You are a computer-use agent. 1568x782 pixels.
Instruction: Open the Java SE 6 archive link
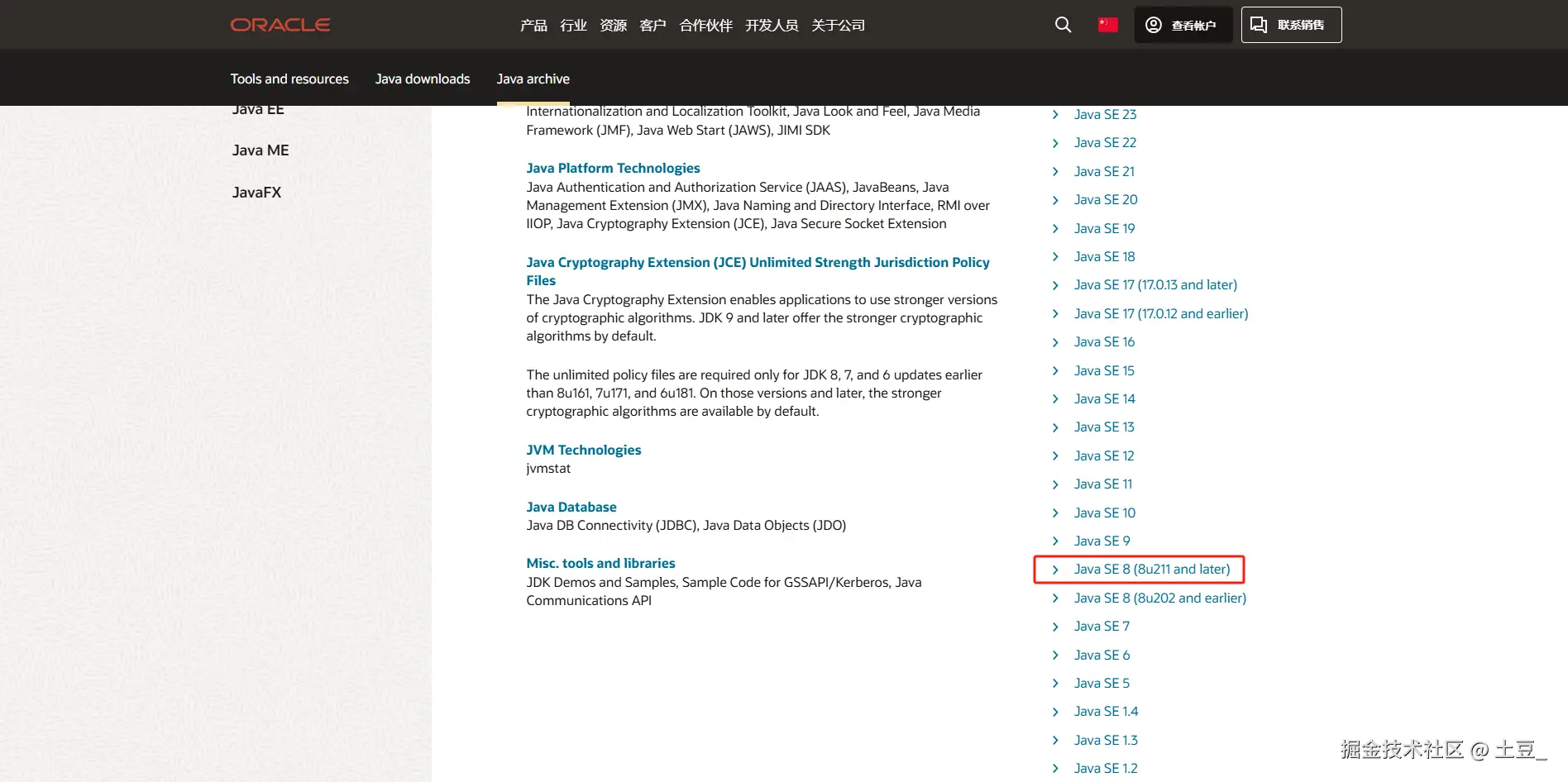coord(1102,655)
